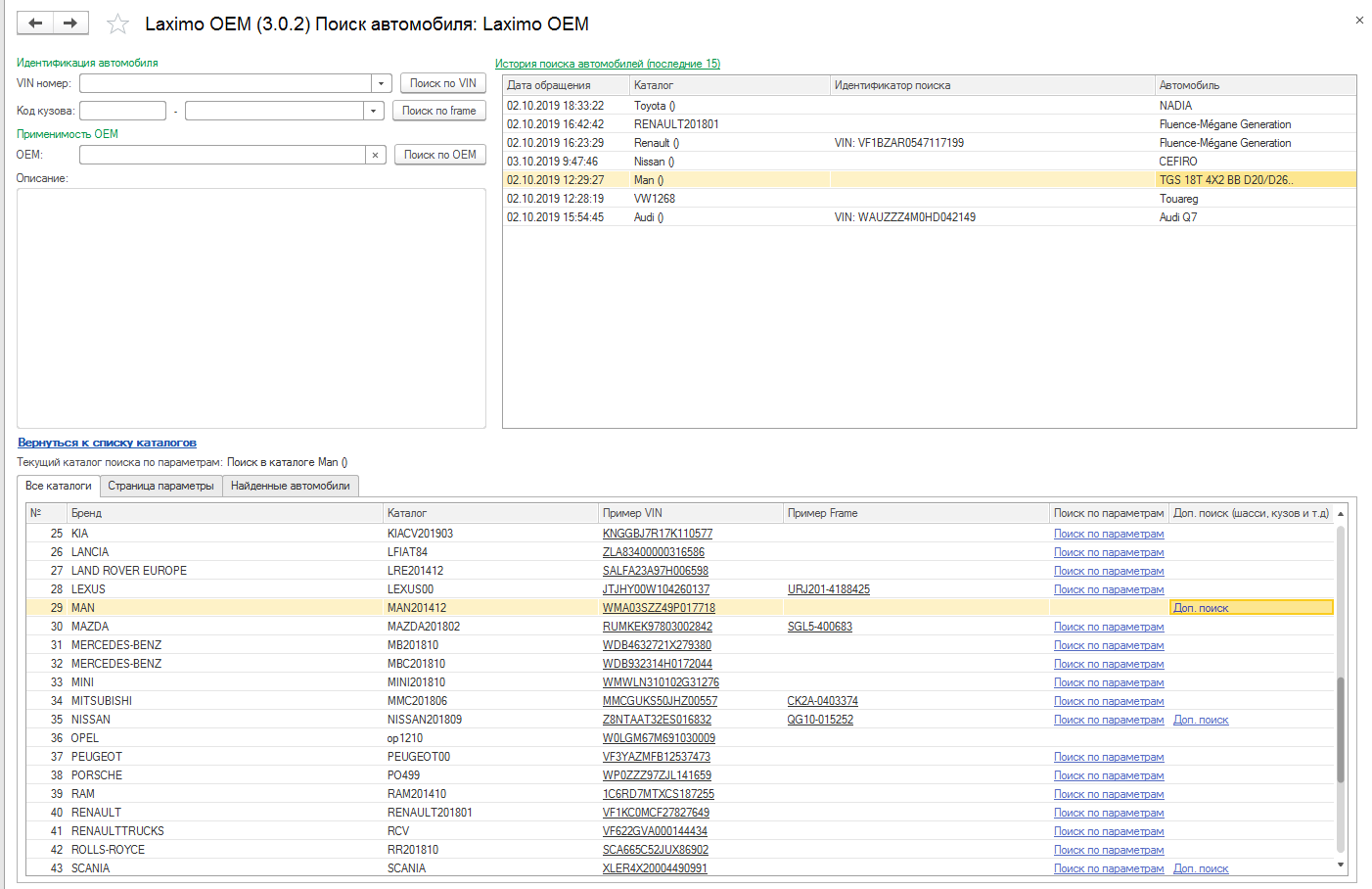Open LEXUS example frame URJ201-4188425
The image size is (1372, 889).
[x=829, y=589]
